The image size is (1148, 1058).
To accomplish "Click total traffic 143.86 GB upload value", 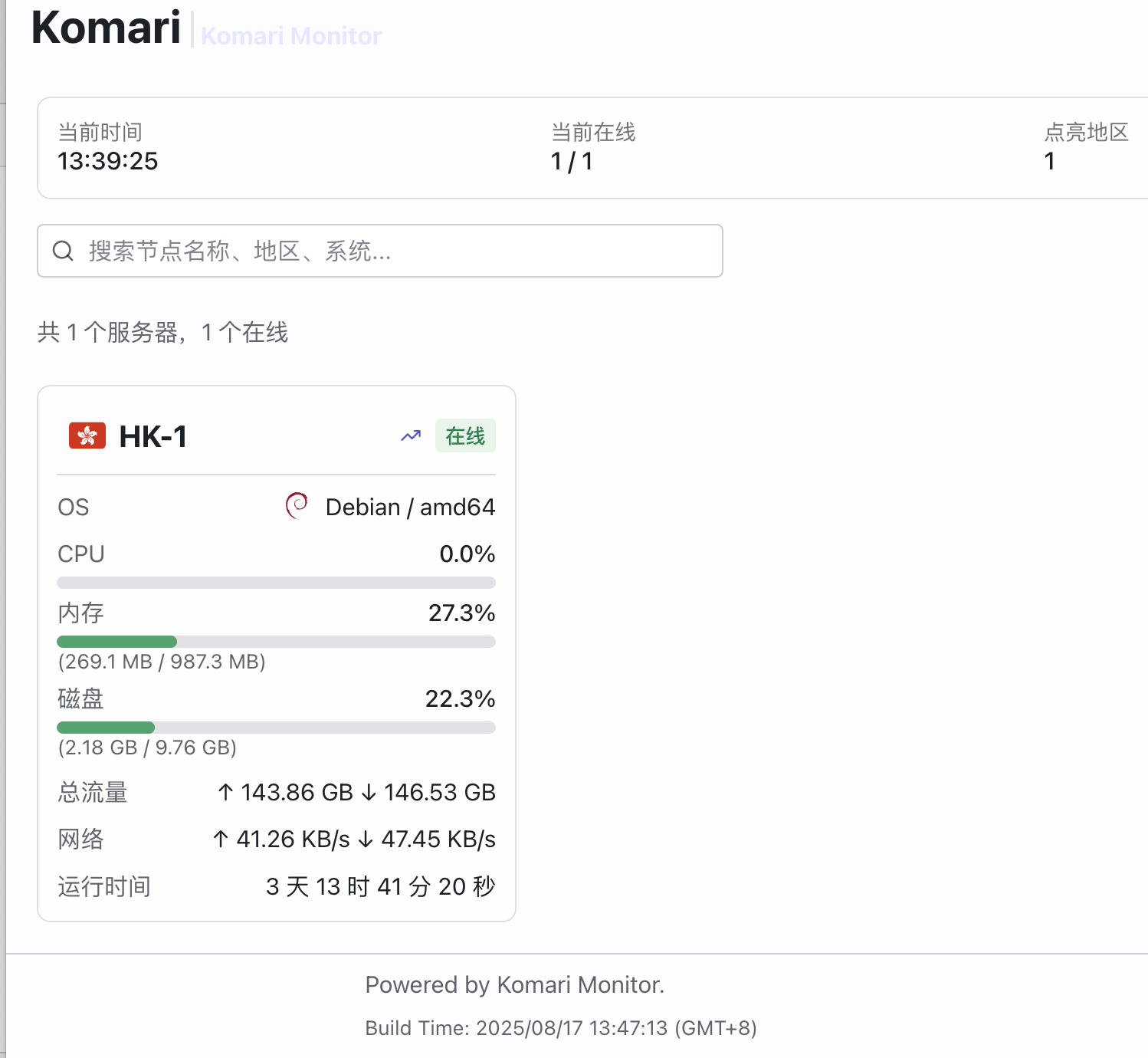I will pyautogui.click(x=285, y=792).
